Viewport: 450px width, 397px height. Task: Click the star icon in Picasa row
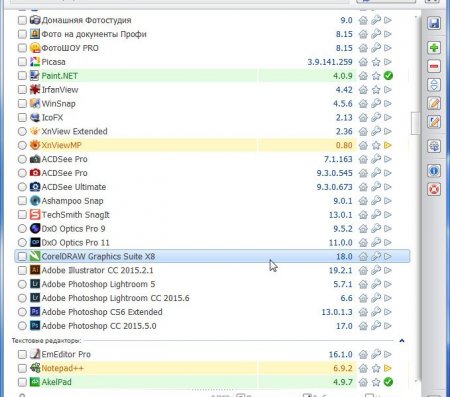pyautogui.click(x=376, y=62)
